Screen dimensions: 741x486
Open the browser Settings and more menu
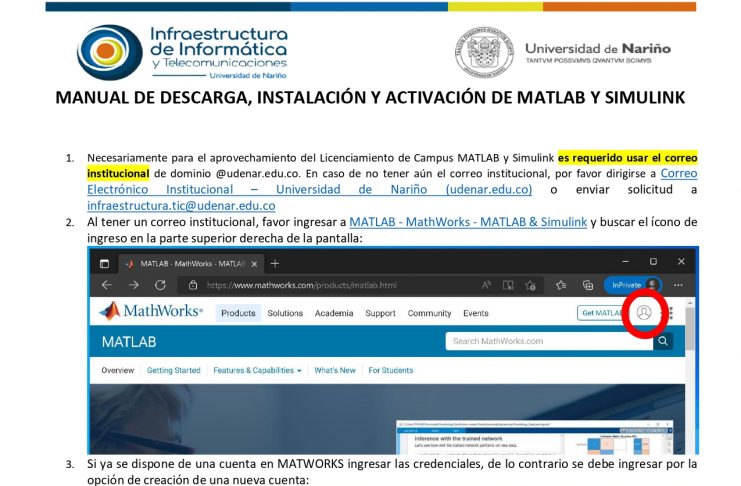point(679,285)
